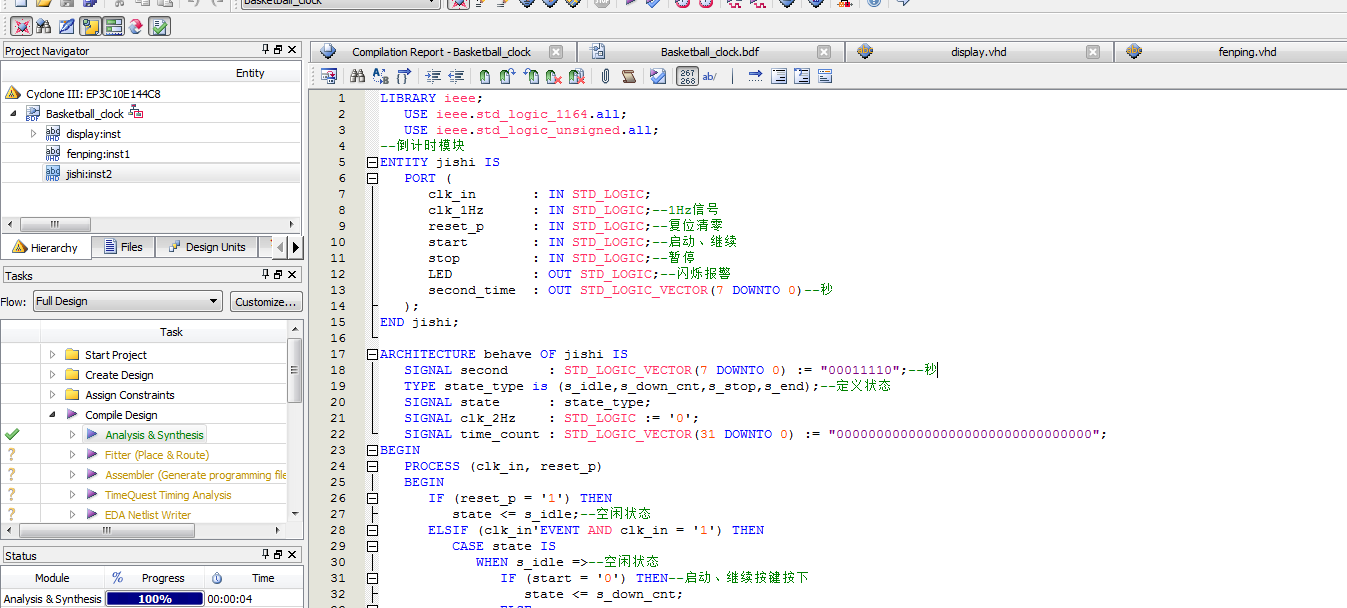This screenshot has height=608, width=1347.
Task: Expand the display:inst hierarchy node
Action: click(33, 134)
